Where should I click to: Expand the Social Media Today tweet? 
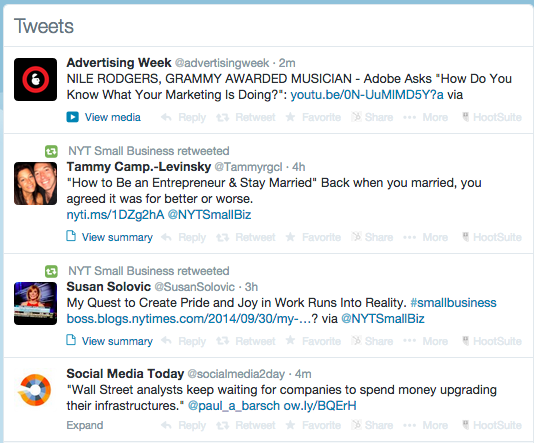[85, 425]
